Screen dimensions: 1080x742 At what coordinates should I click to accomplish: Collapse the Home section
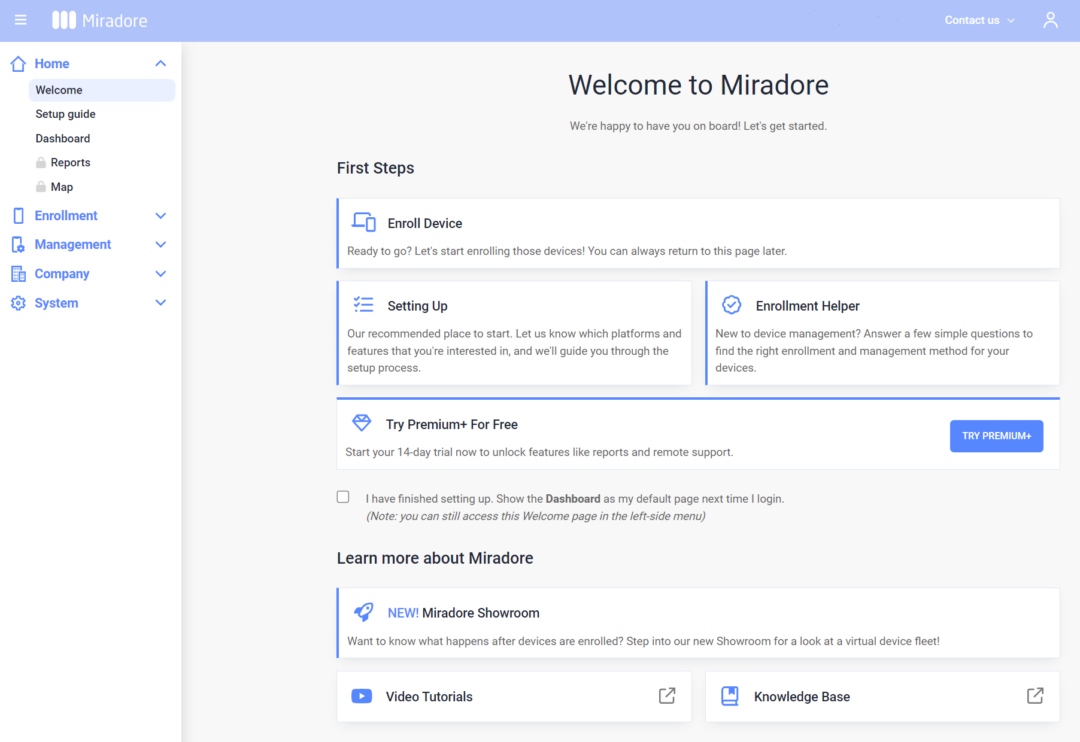point(159,62)
